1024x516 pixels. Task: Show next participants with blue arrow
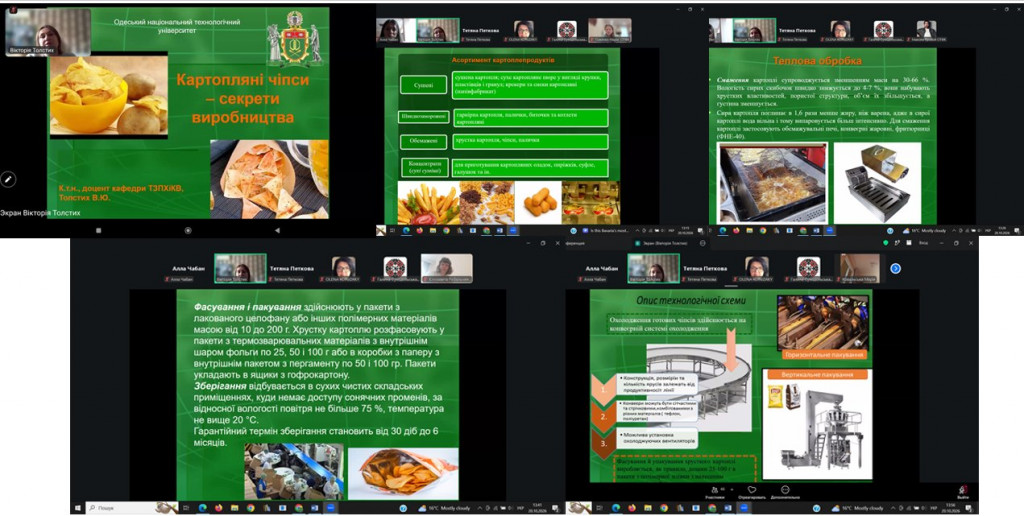click(x=895, y=268)
